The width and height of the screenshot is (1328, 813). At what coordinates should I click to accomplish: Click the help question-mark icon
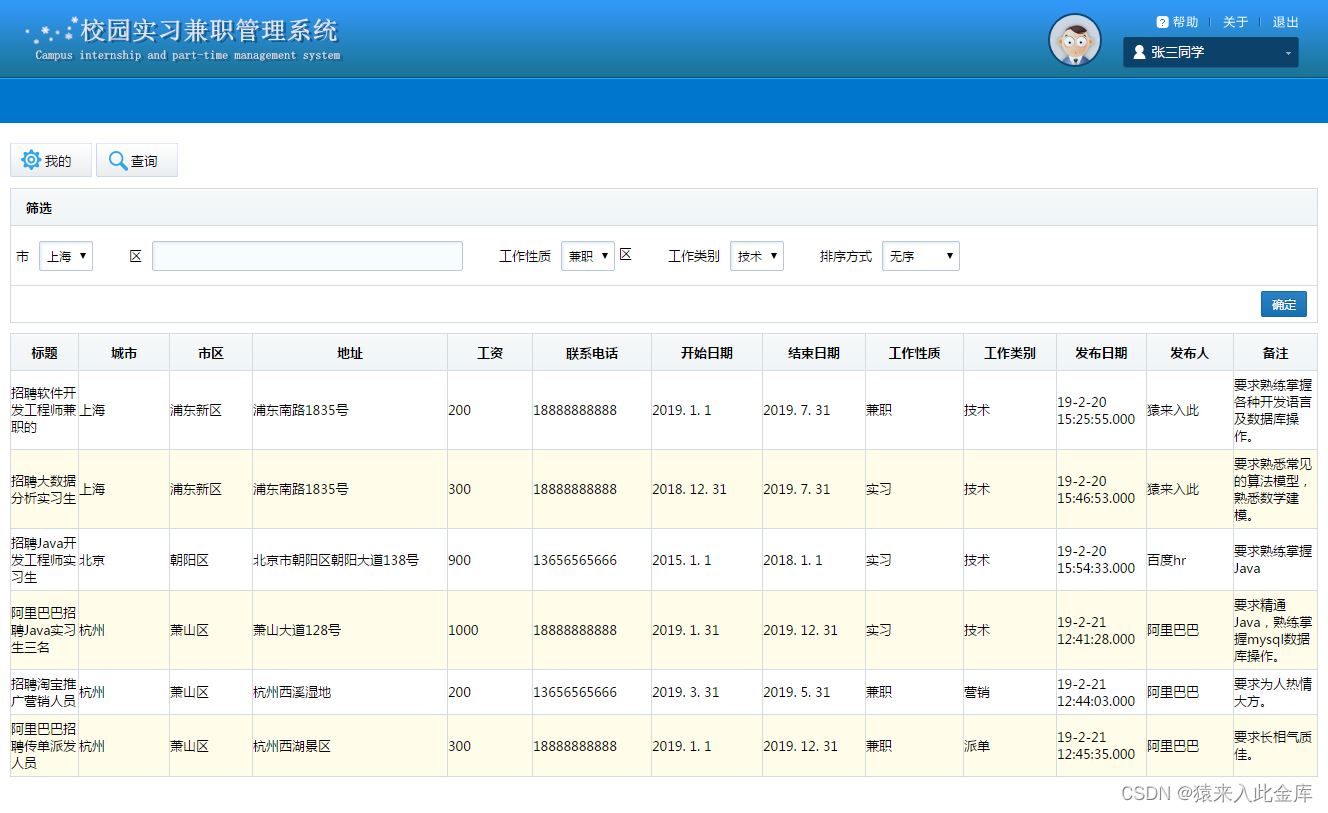[1162, 22]
